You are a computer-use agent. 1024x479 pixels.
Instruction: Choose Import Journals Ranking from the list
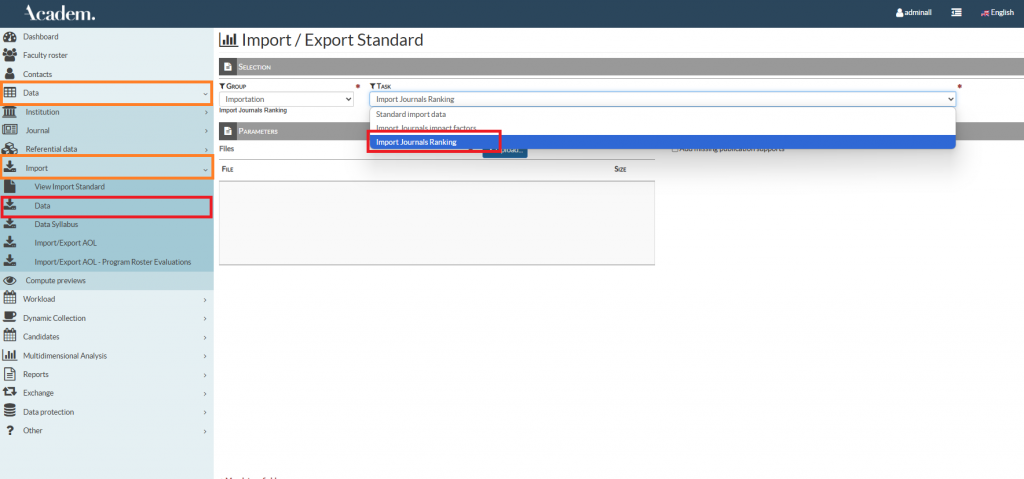pos(416,142)
